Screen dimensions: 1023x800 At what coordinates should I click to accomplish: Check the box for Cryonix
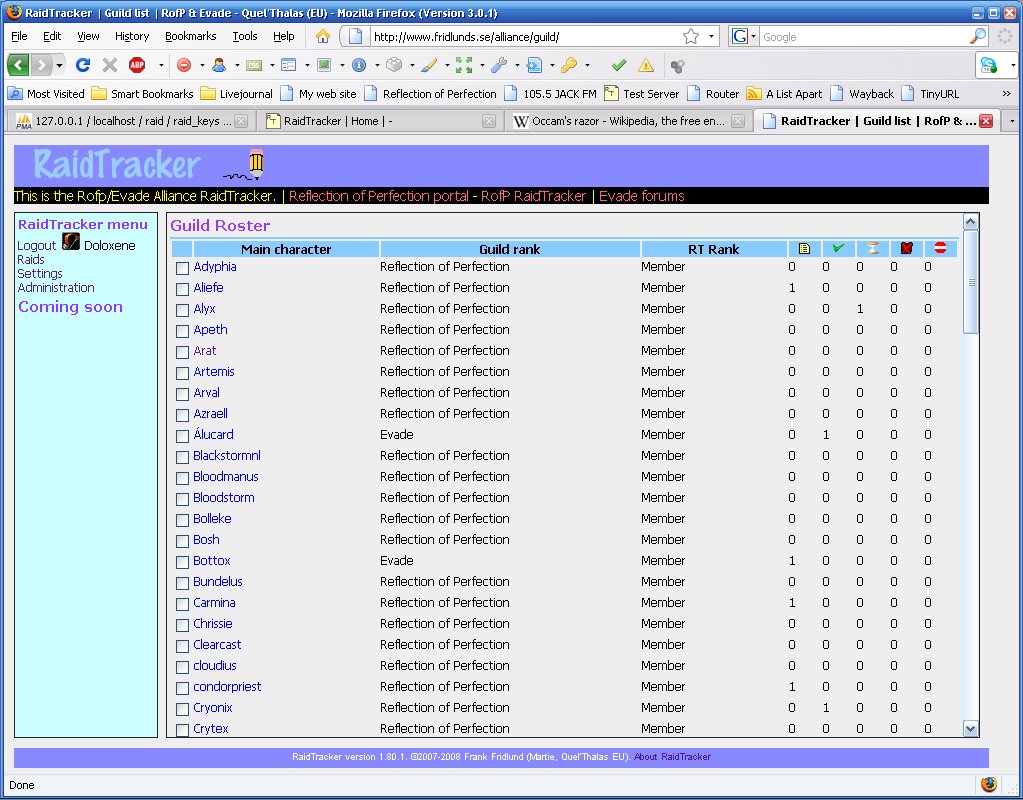pos(182,709)
